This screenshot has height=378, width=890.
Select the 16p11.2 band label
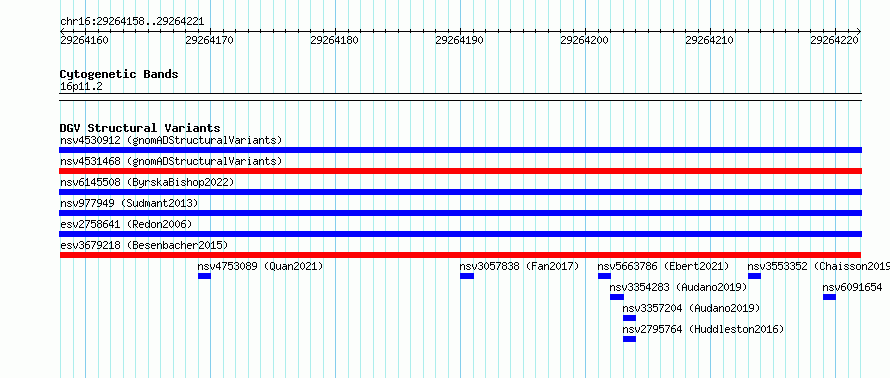[81, 87]
